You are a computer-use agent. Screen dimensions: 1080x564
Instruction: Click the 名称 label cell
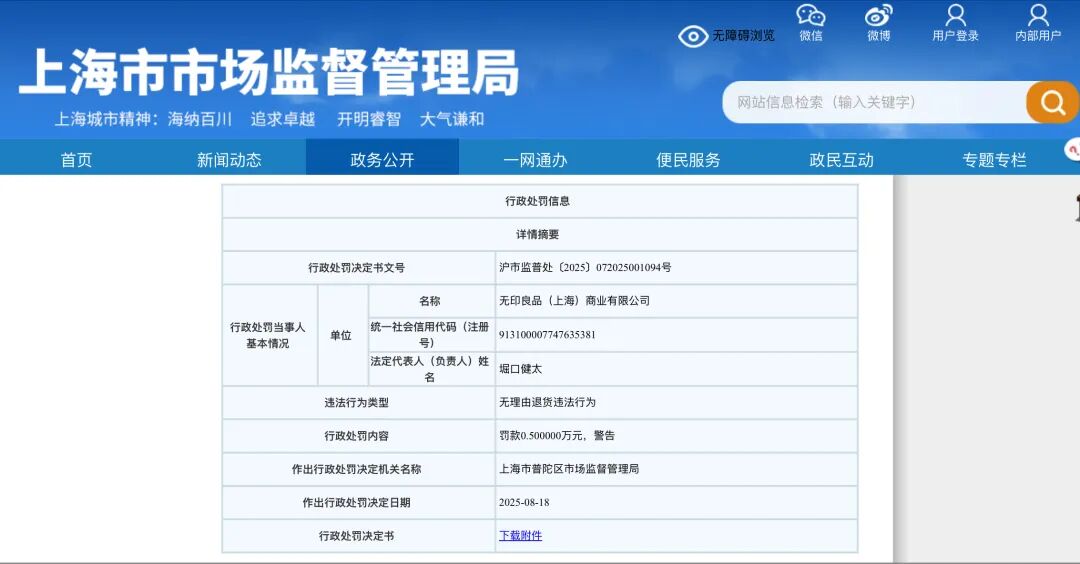[430, 301]
